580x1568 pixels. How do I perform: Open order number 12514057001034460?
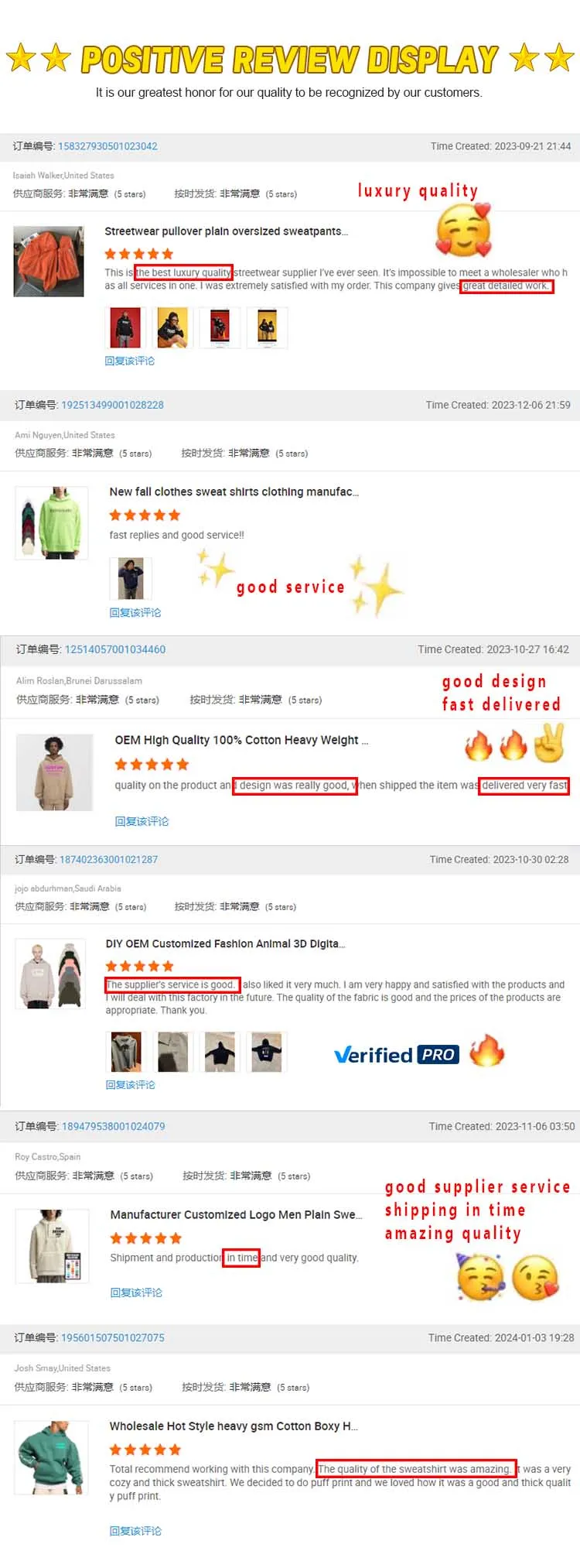click(x=115, y=649)
